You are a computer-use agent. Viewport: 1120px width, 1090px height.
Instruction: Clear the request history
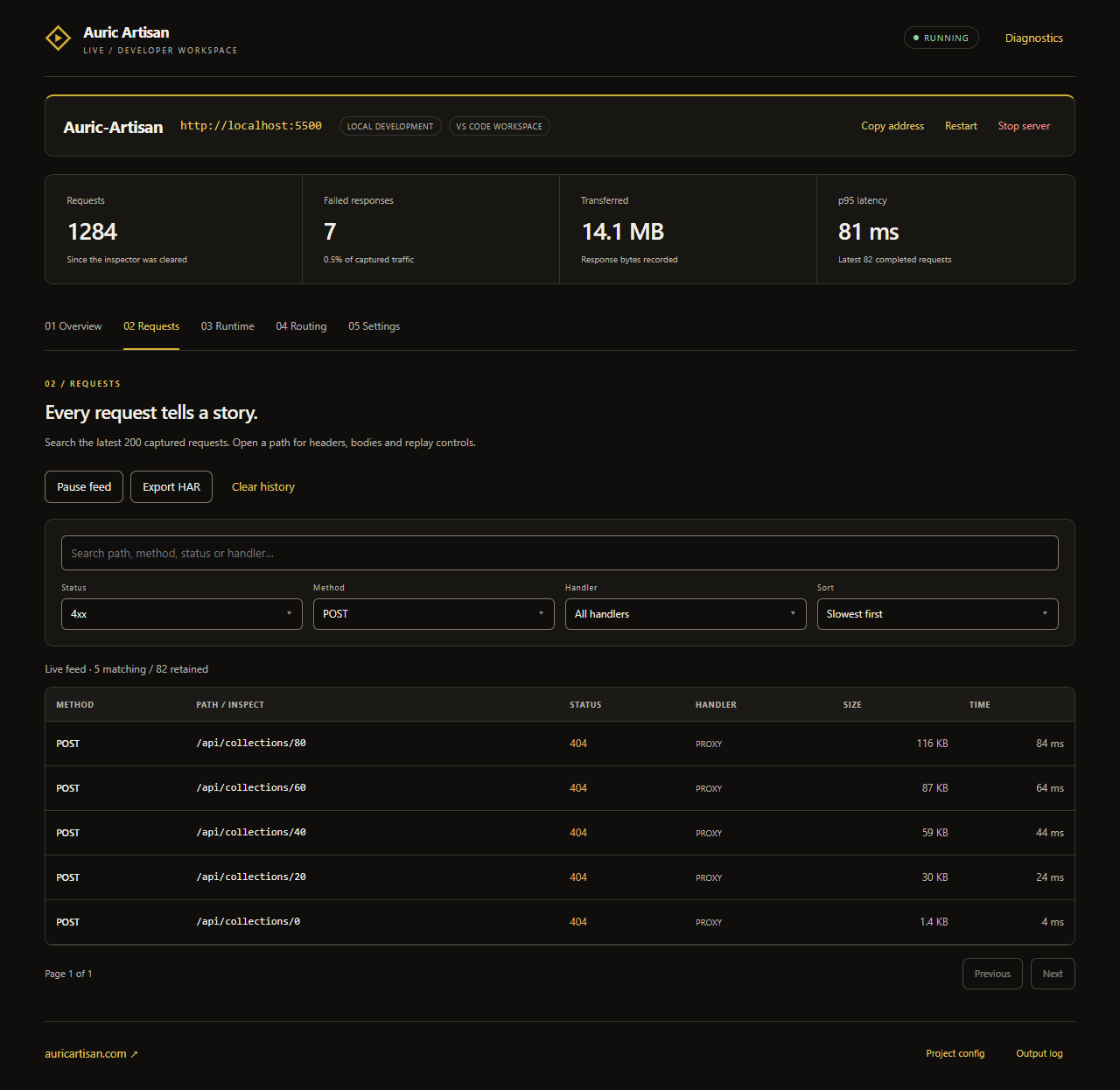tap(263, 487)
